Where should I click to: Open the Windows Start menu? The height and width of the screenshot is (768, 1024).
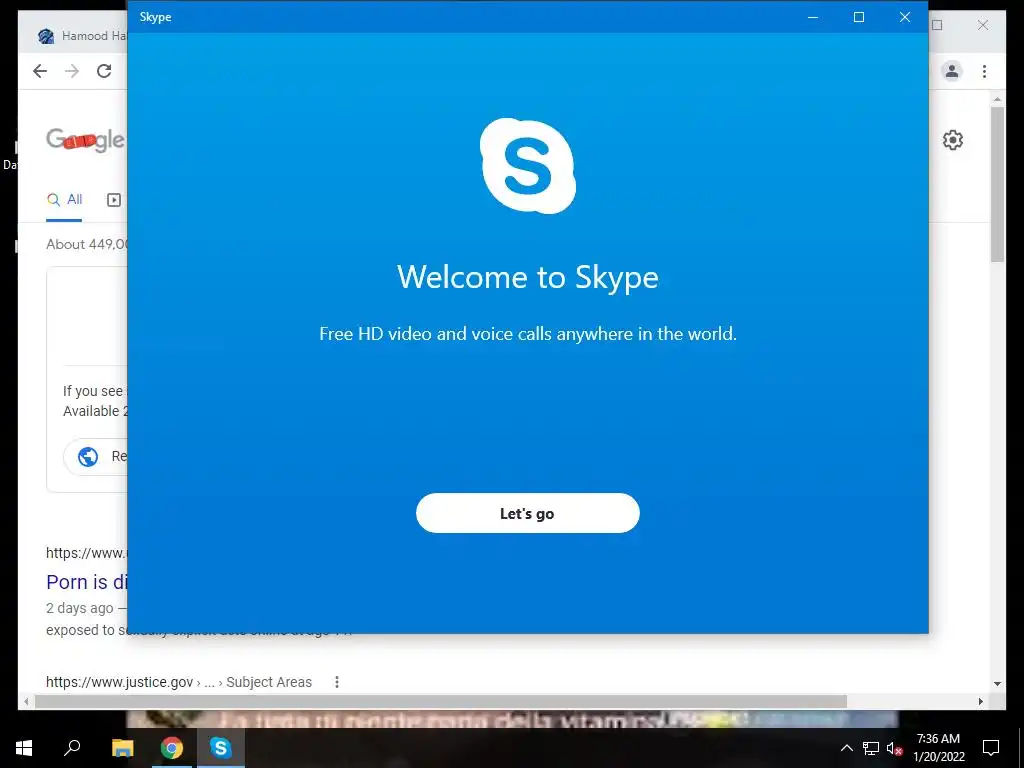tap(24, 748)
